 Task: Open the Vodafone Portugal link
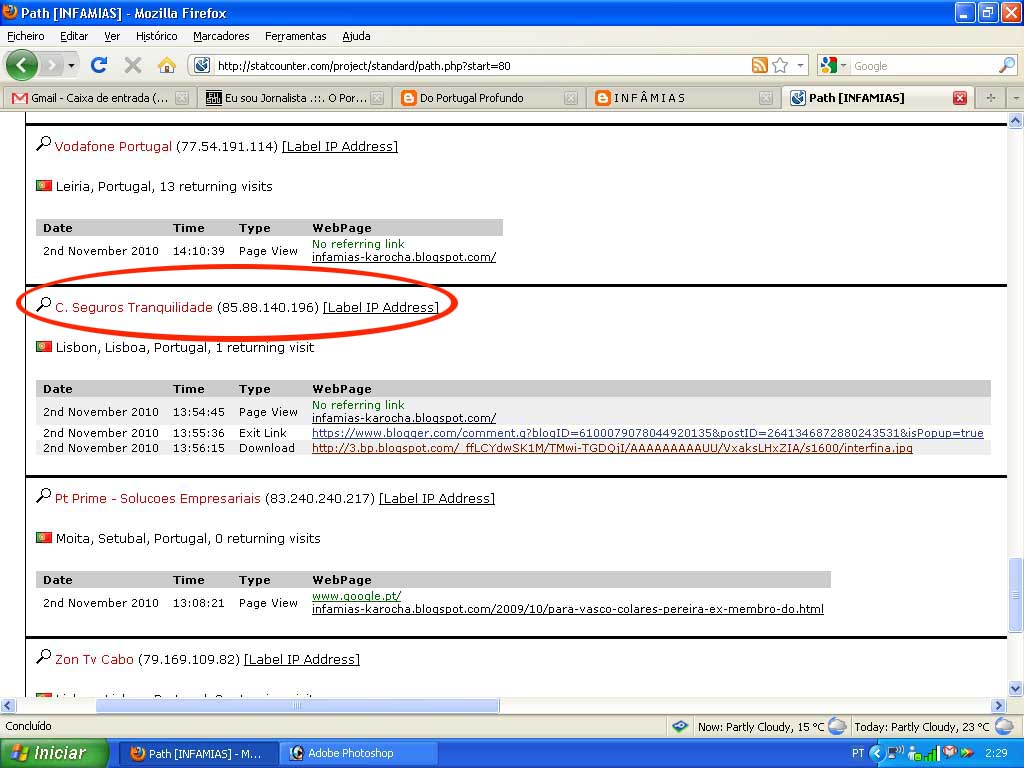113,146
